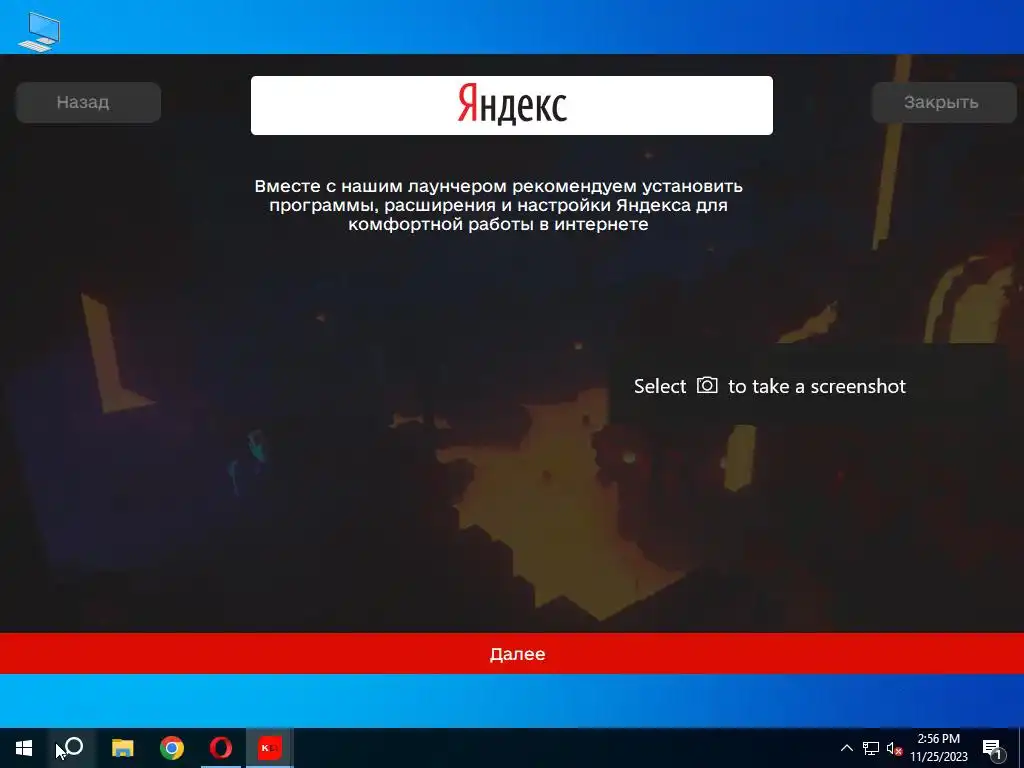The height and width of the screenshot is (768, 1024).
Task: Open the network status tray icon
Action: [x=871, y=748]
